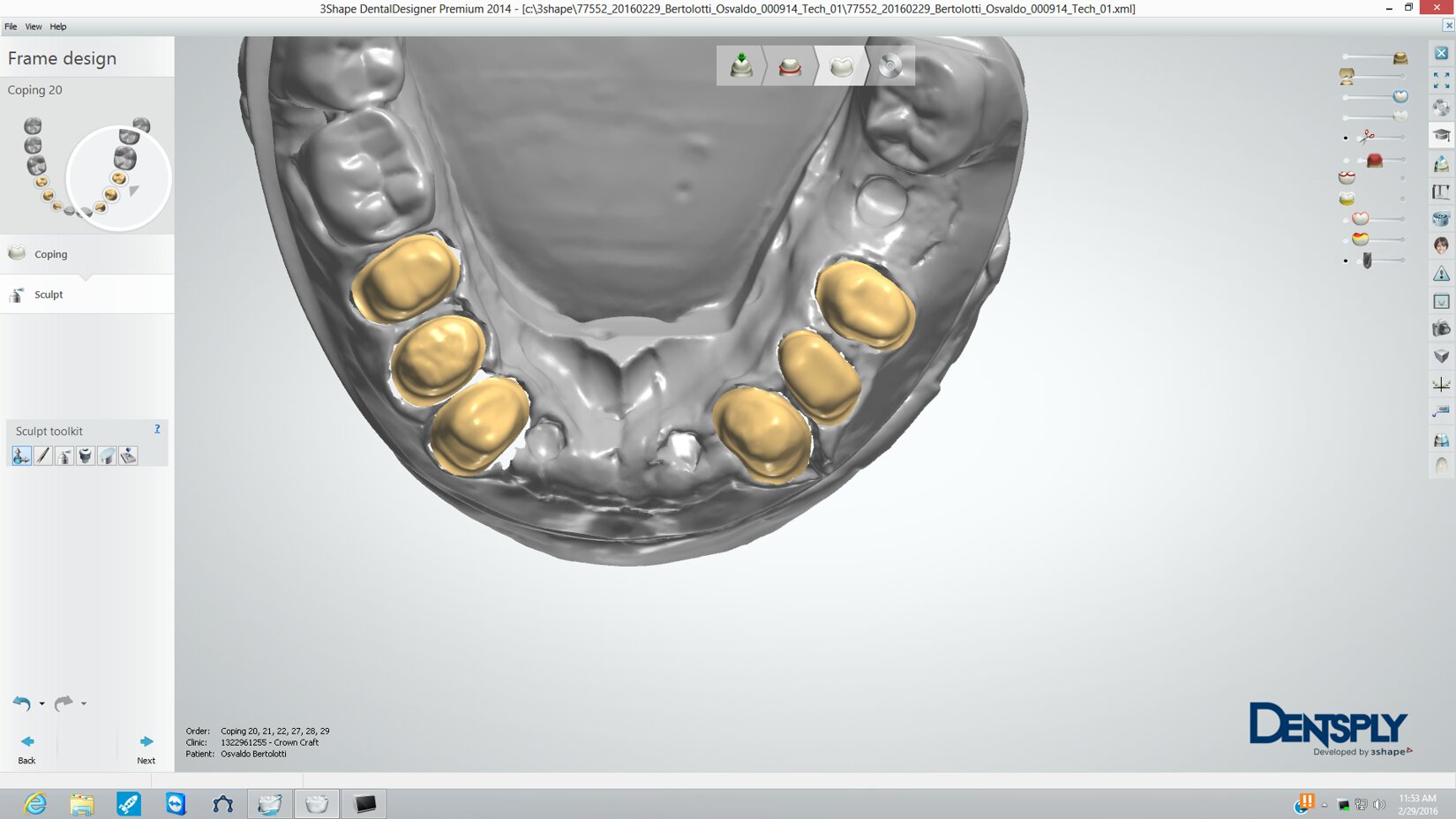This screenshot has height=819, width=1456.
Task: Expand the undo history dropdown arrow
Action: (x=41, y=704)
